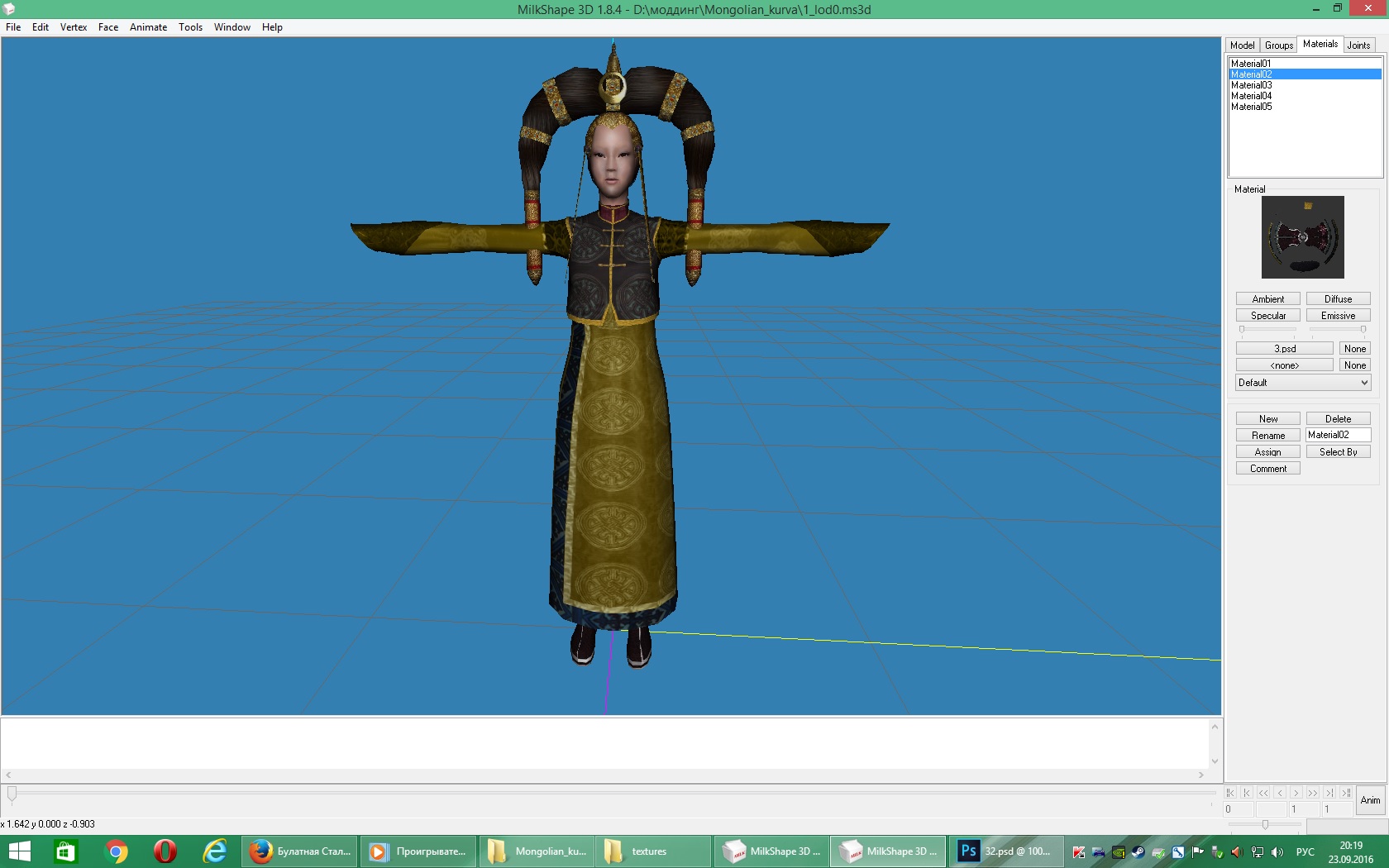Click None next to the alphamap button
Image resolution: width=1389 pixels, height=868 pixels.
pyautogui.click(x=1355, y=365)
